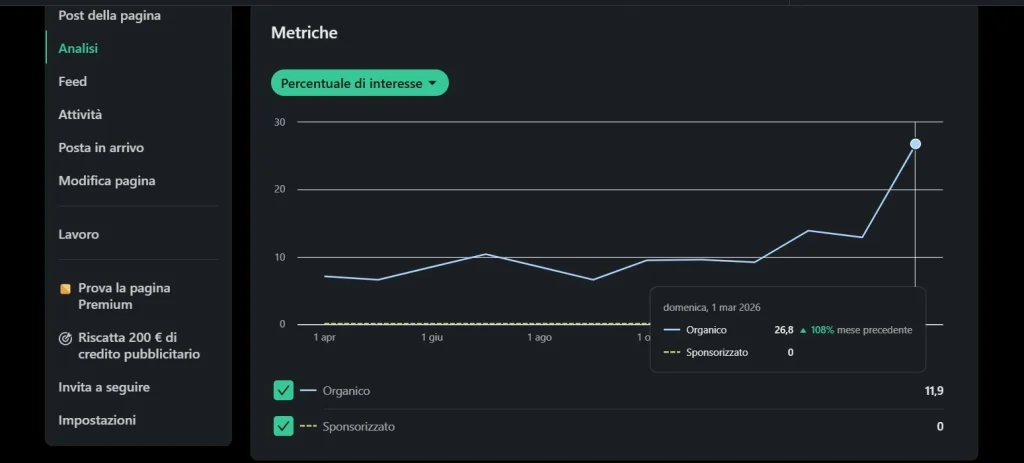
Task: Click the tooltip date domenica, 1 mar 2026
Action: click(712, 308)
